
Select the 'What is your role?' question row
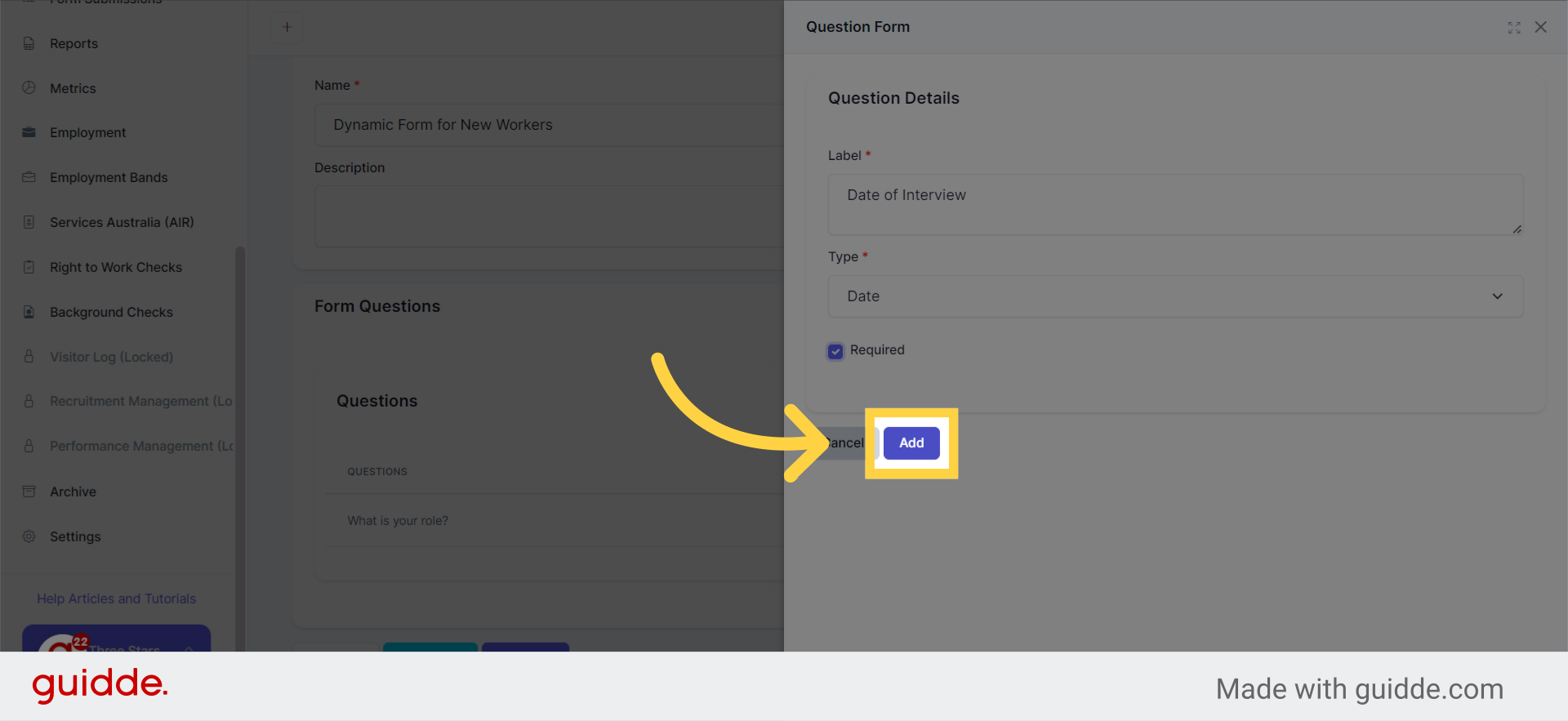point(555,521)
